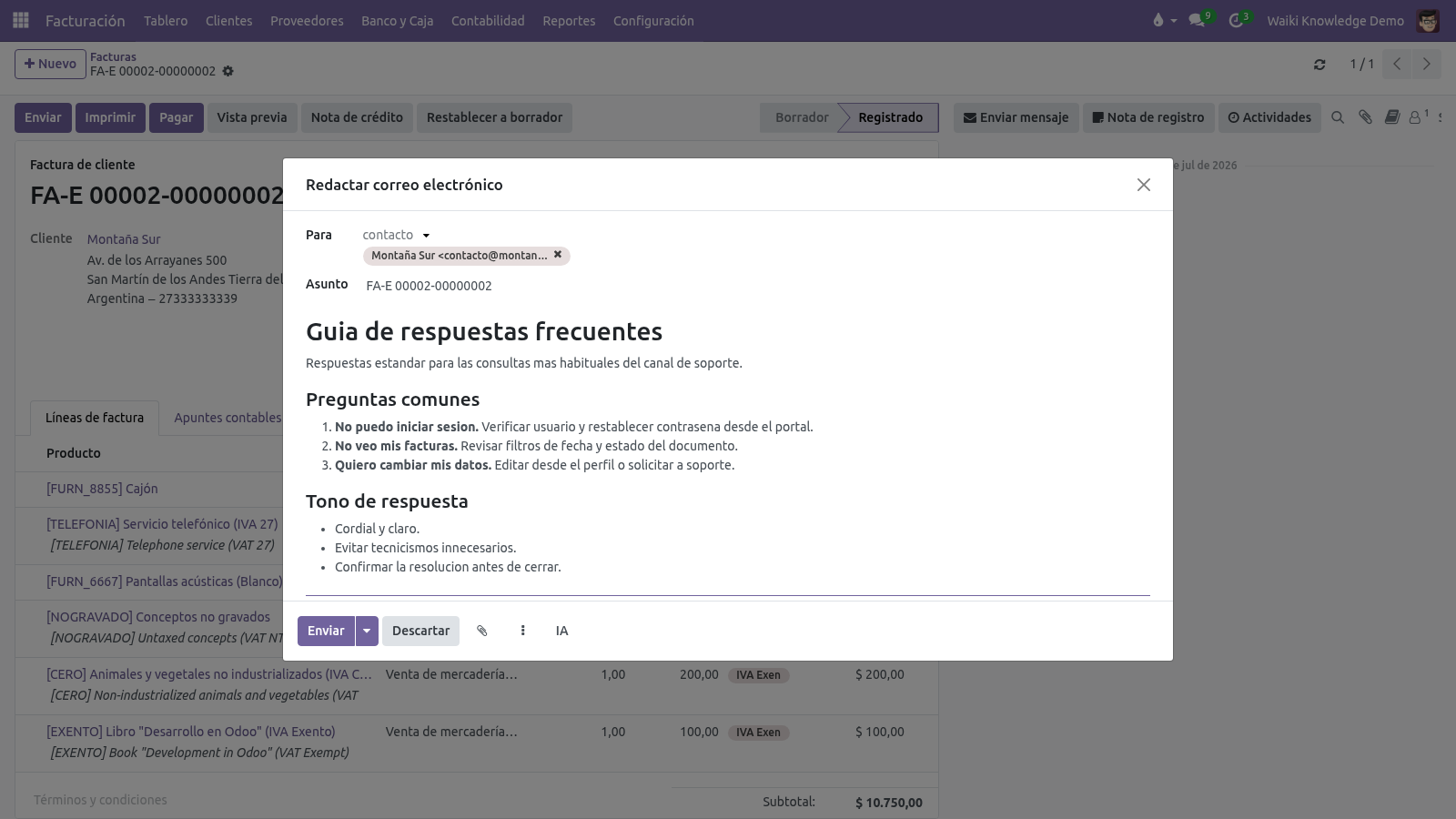Click Términos y condiciones field
This screenshot has width=1456, height=819.
coord(100,800)
